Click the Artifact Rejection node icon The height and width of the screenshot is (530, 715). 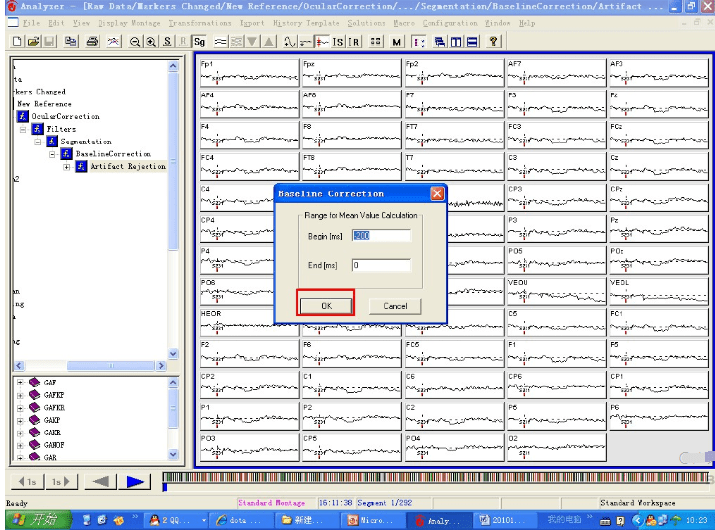(81, 166)
